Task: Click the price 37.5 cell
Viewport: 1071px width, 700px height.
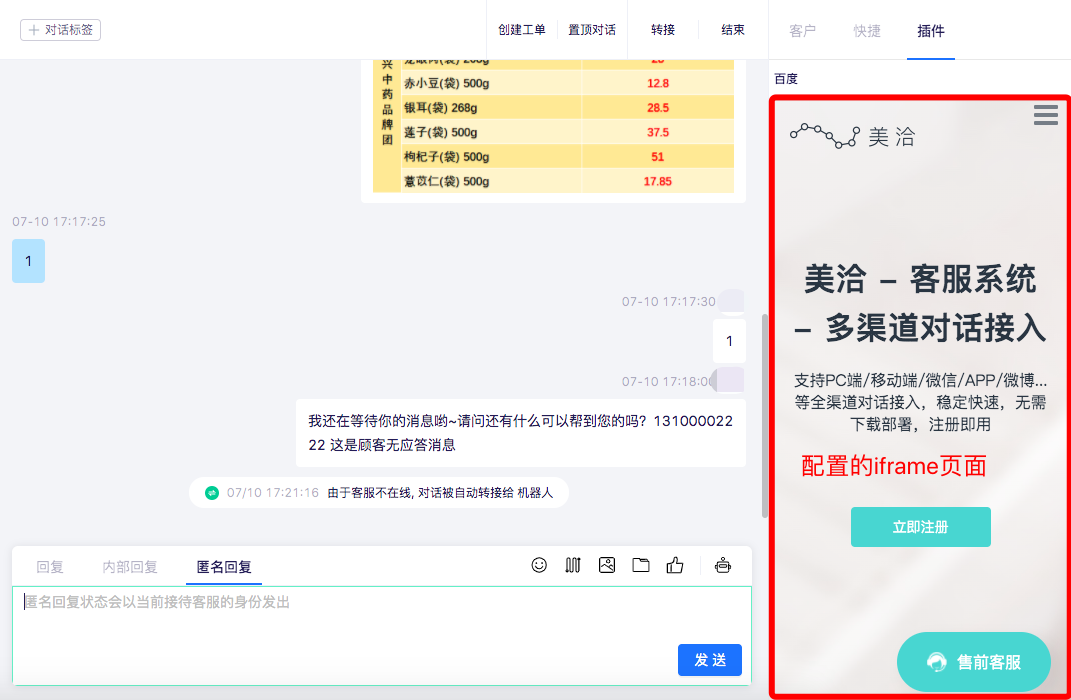Action: coord(658,132)
